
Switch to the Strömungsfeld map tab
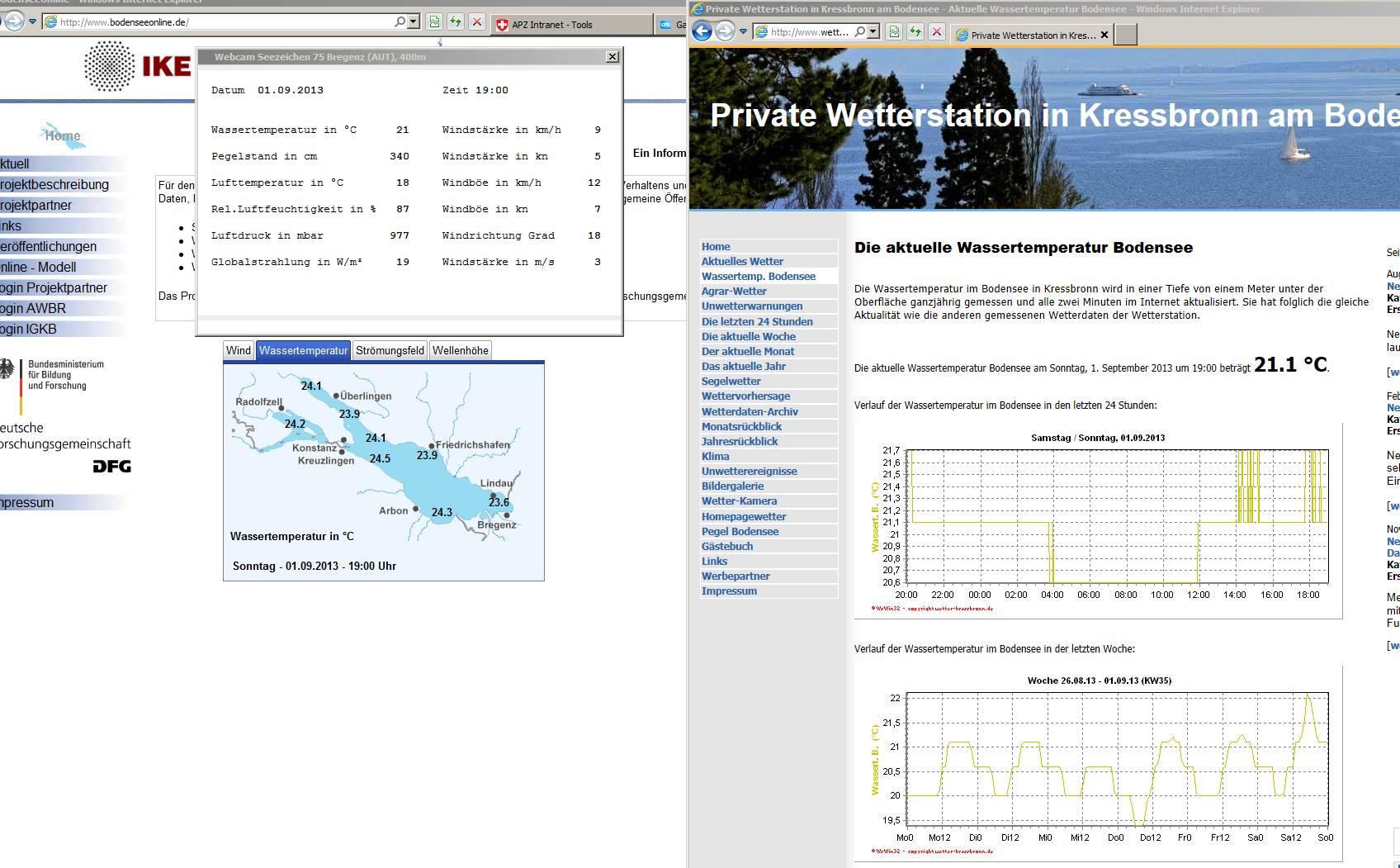pos(390,351)
